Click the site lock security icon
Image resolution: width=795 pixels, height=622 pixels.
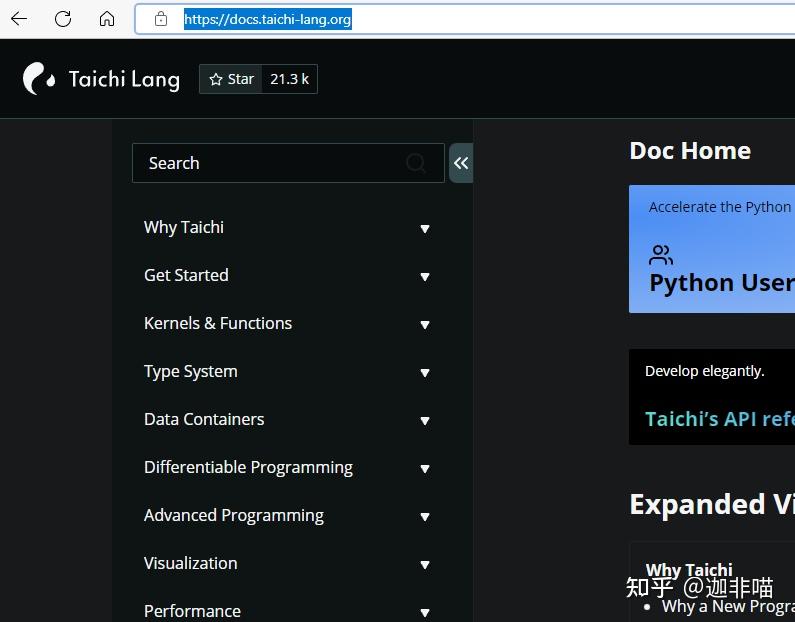tap(161, 19)
